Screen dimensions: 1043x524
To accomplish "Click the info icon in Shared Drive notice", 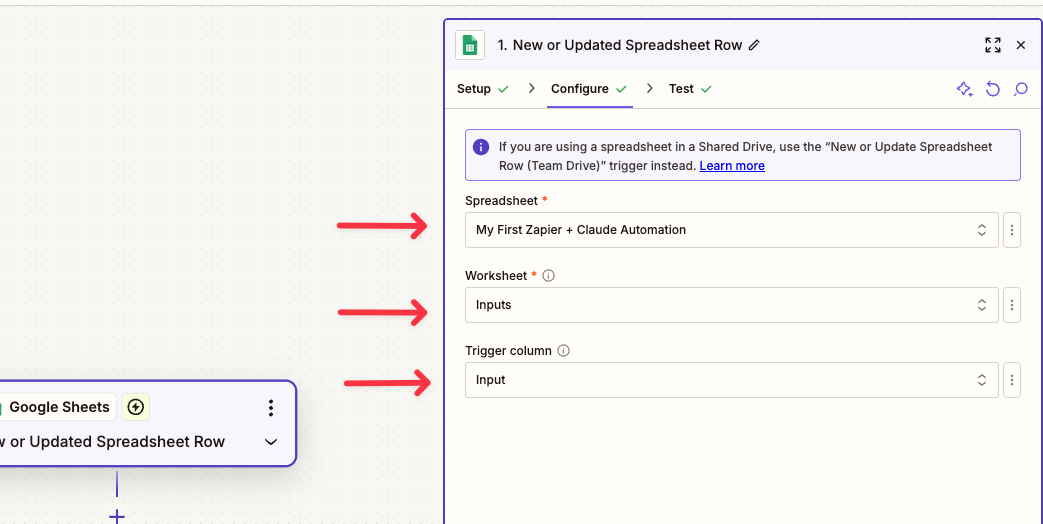I will click(481, 147).
